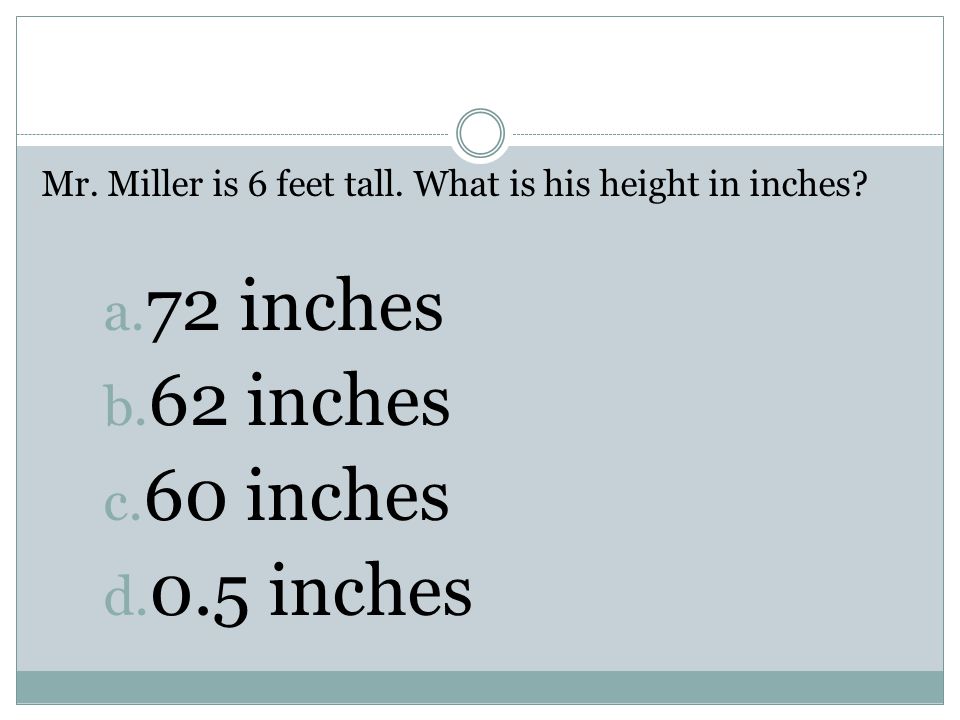Click the letter label c.
The height and width of the screenshot is (720, 960).
(x=122, y=505)
